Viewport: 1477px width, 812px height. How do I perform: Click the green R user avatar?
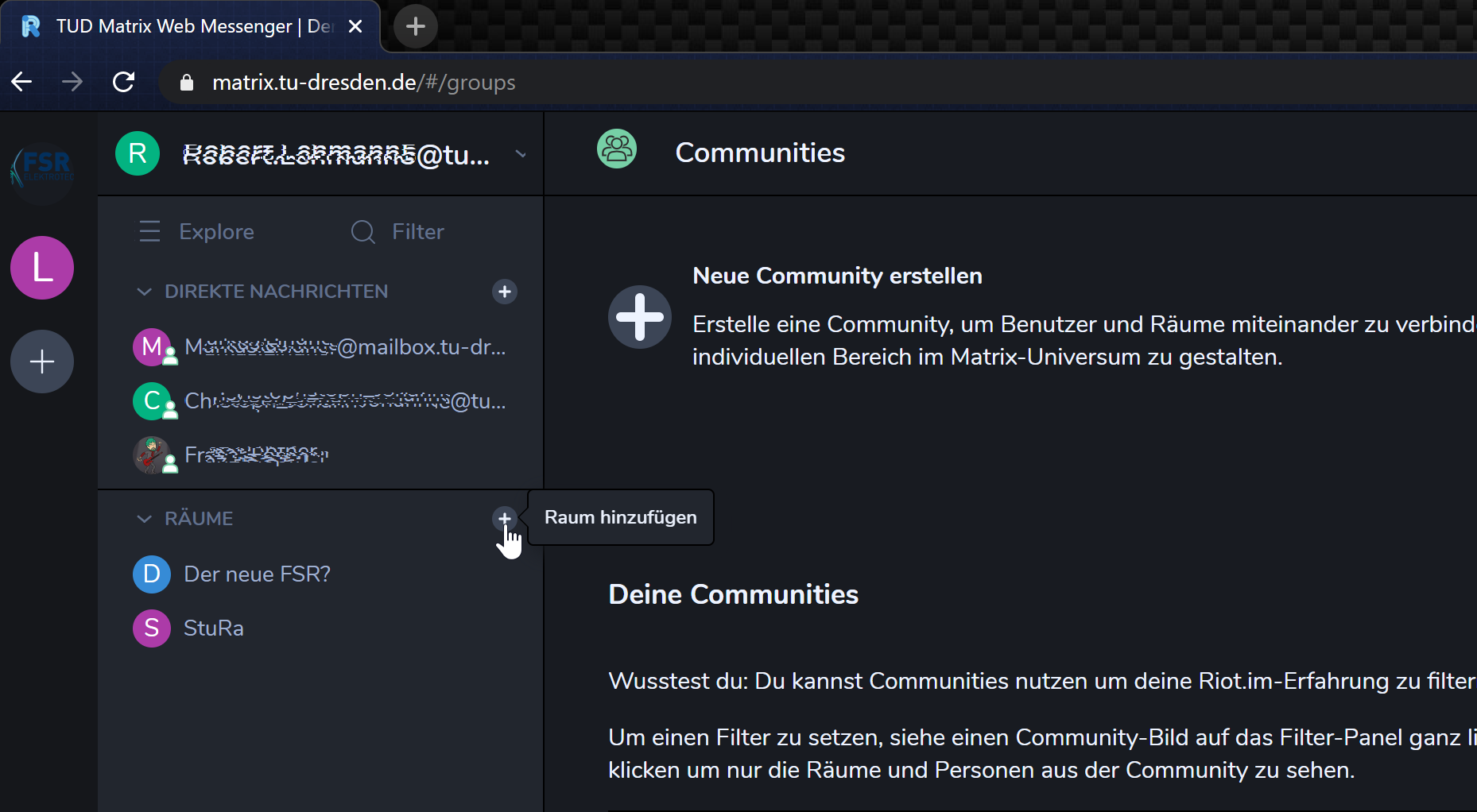[138, 153]
